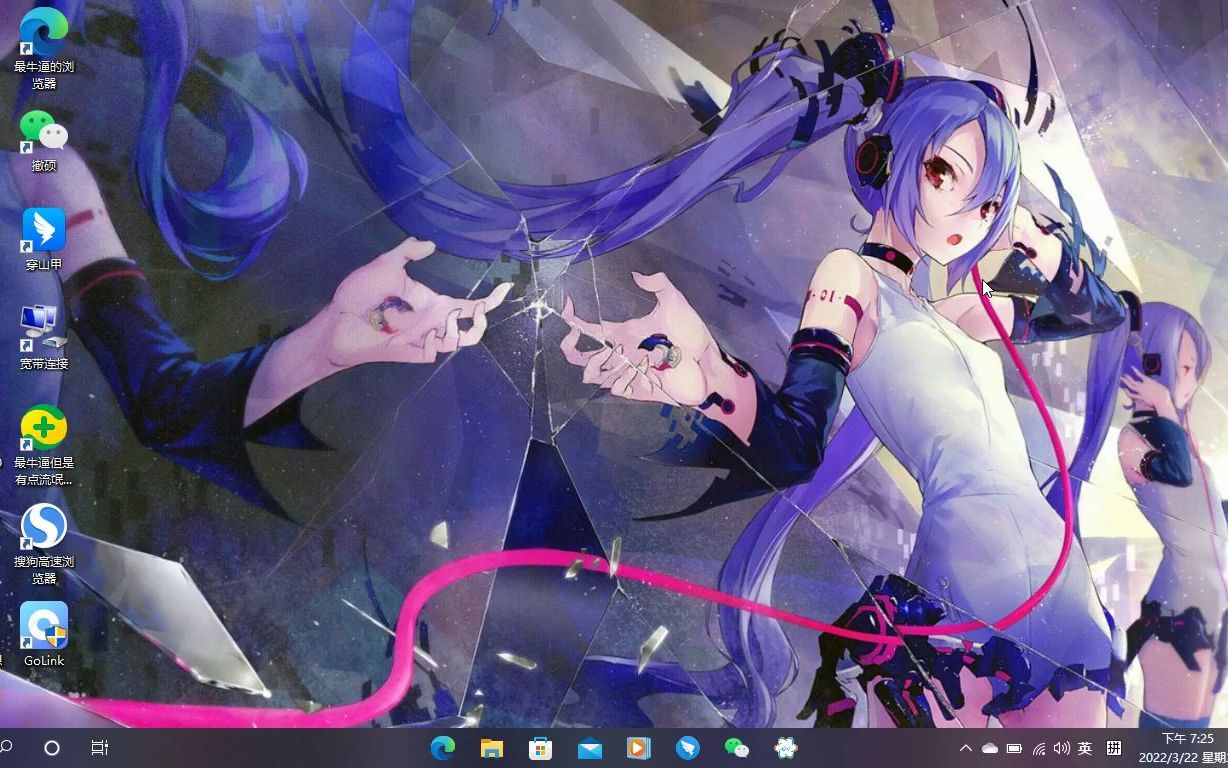1228x768 pixels.
Task: Expand the hidden system tray icons
Action: pyautogui.click(x=966, y=747)
